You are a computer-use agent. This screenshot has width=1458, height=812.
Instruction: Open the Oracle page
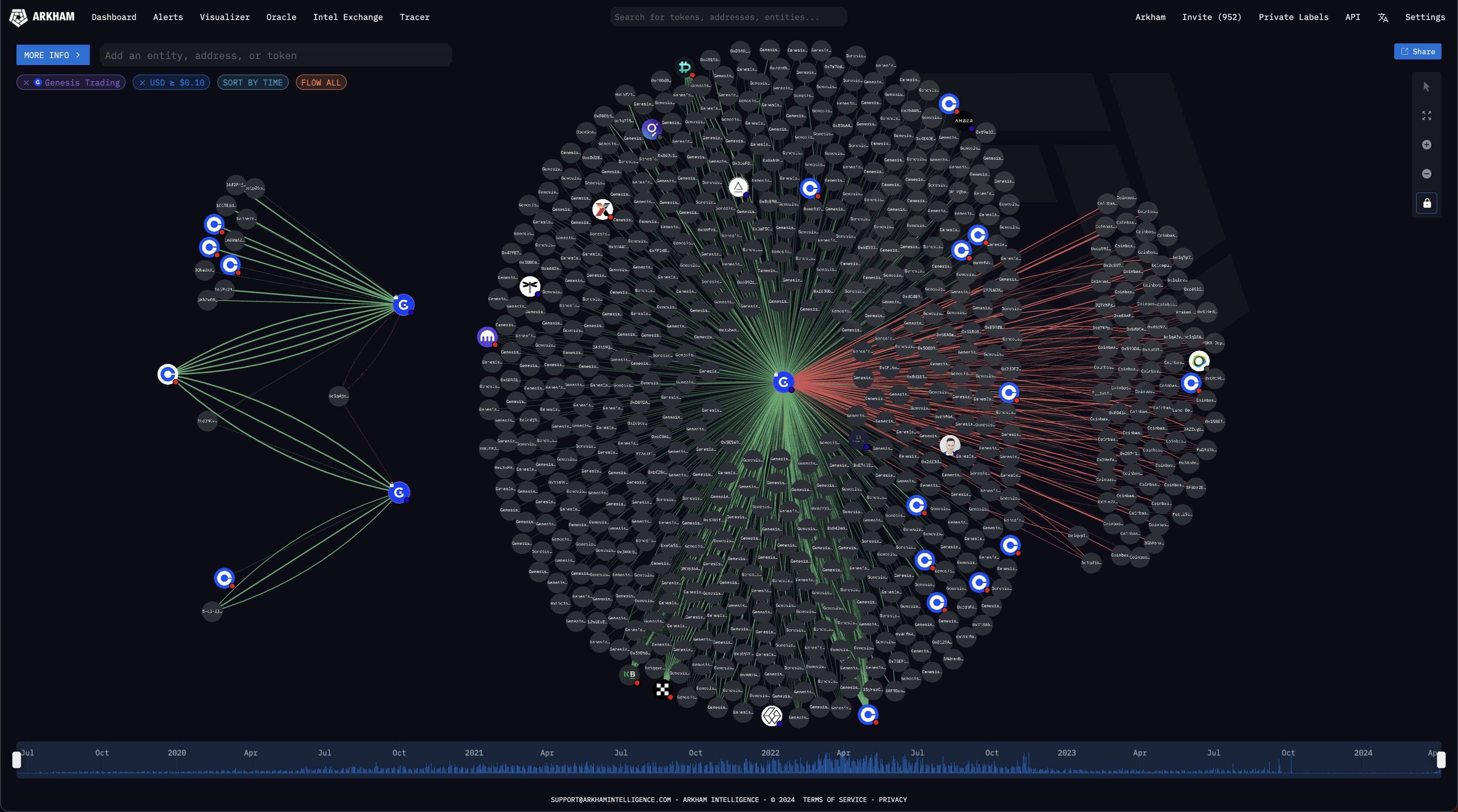(x=281, y=17)
